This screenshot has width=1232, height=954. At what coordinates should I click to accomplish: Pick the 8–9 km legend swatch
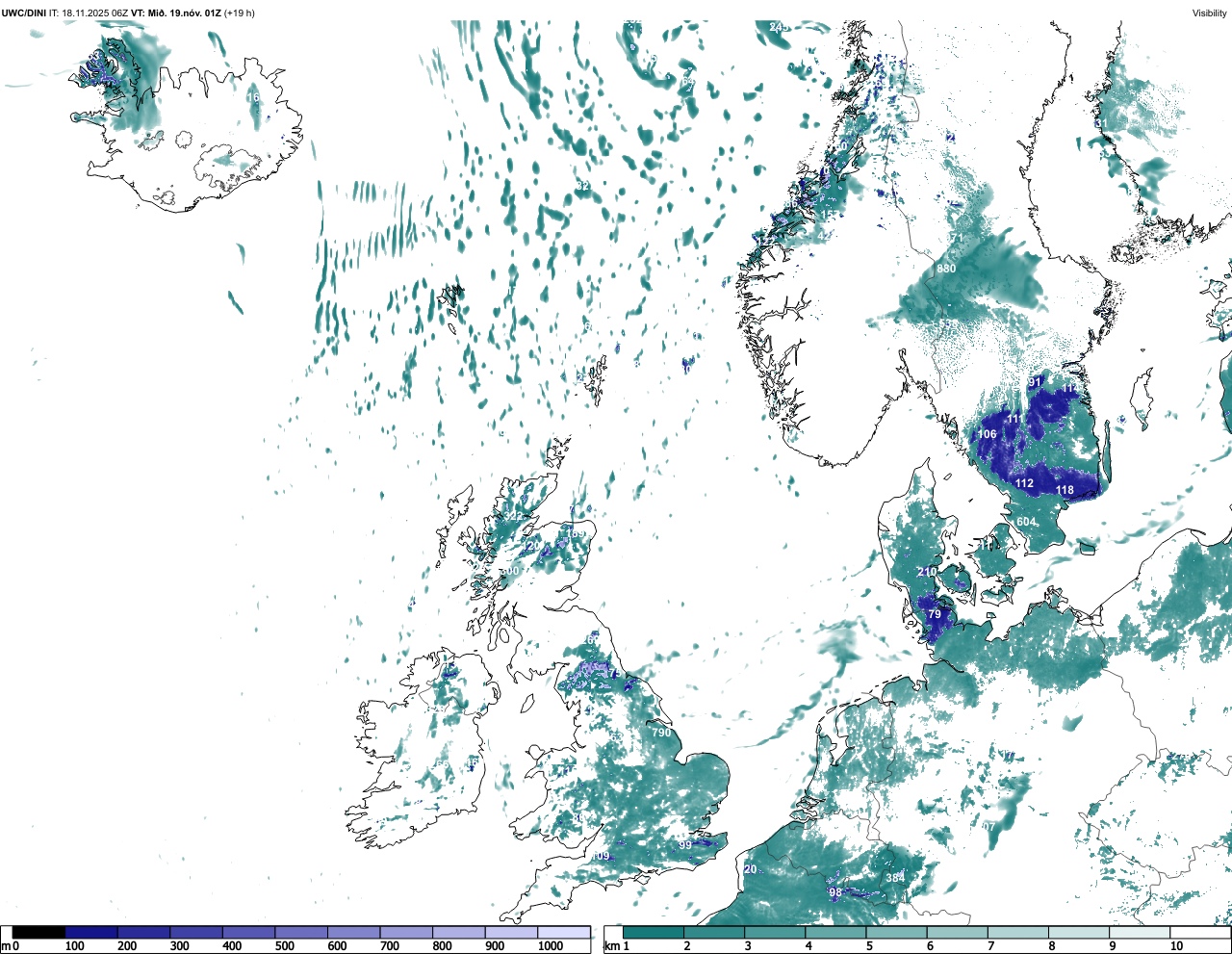coord(1080,933)
